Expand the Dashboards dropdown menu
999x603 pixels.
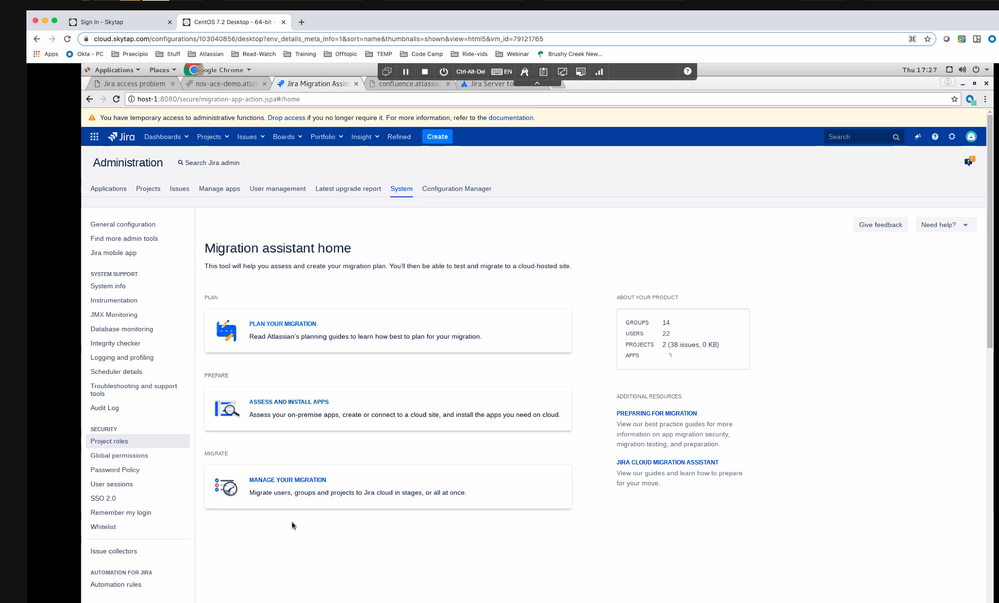tap(166, 136)
